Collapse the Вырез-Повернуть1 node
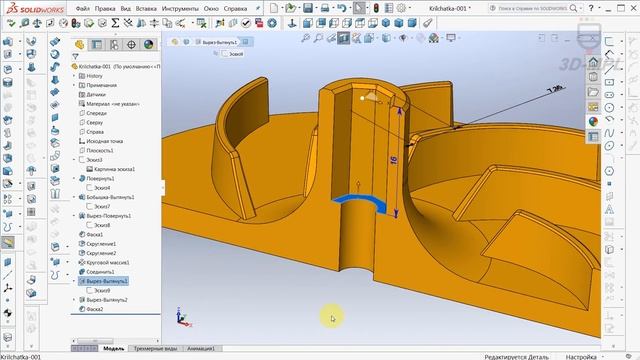This screenshot has height=360, width=640. pos(74,216)
